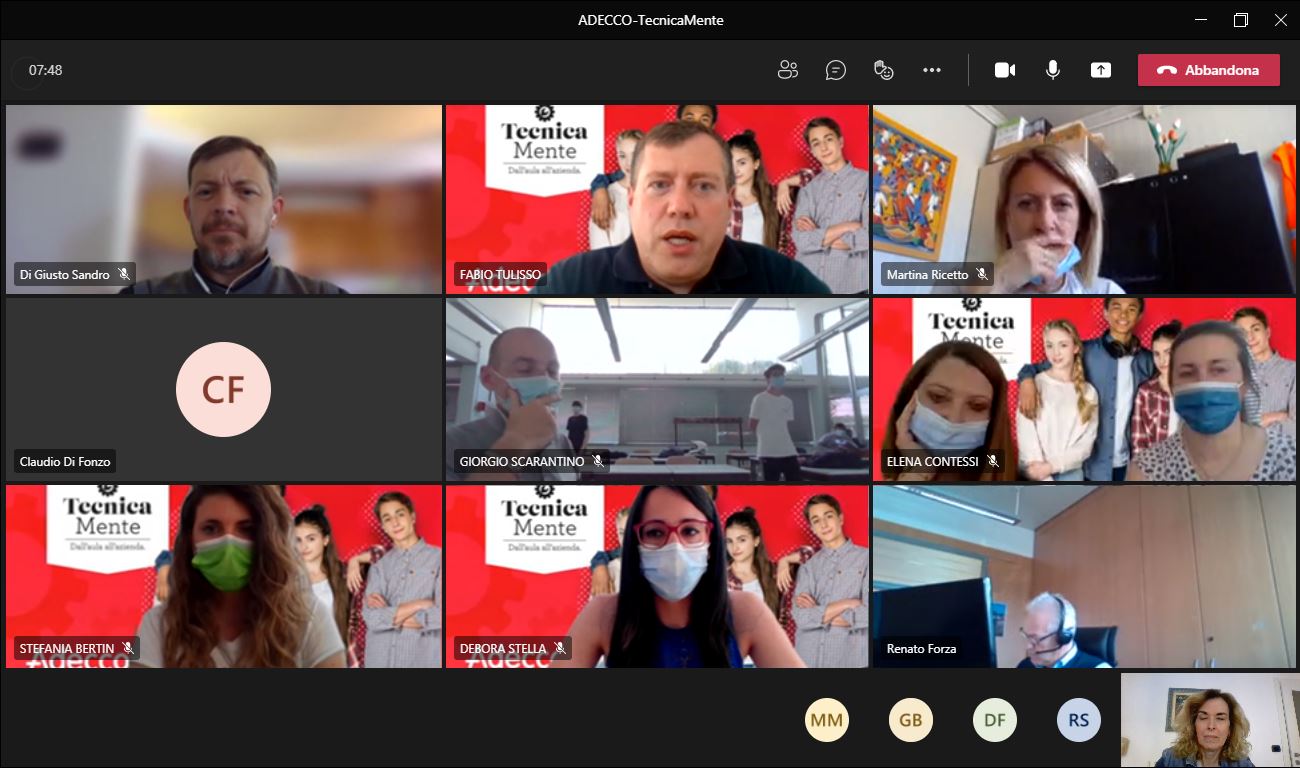Select ELENA CONTESSI video tile
1300x768 pixels.
pyautogui.click(x=1084, y=389)
